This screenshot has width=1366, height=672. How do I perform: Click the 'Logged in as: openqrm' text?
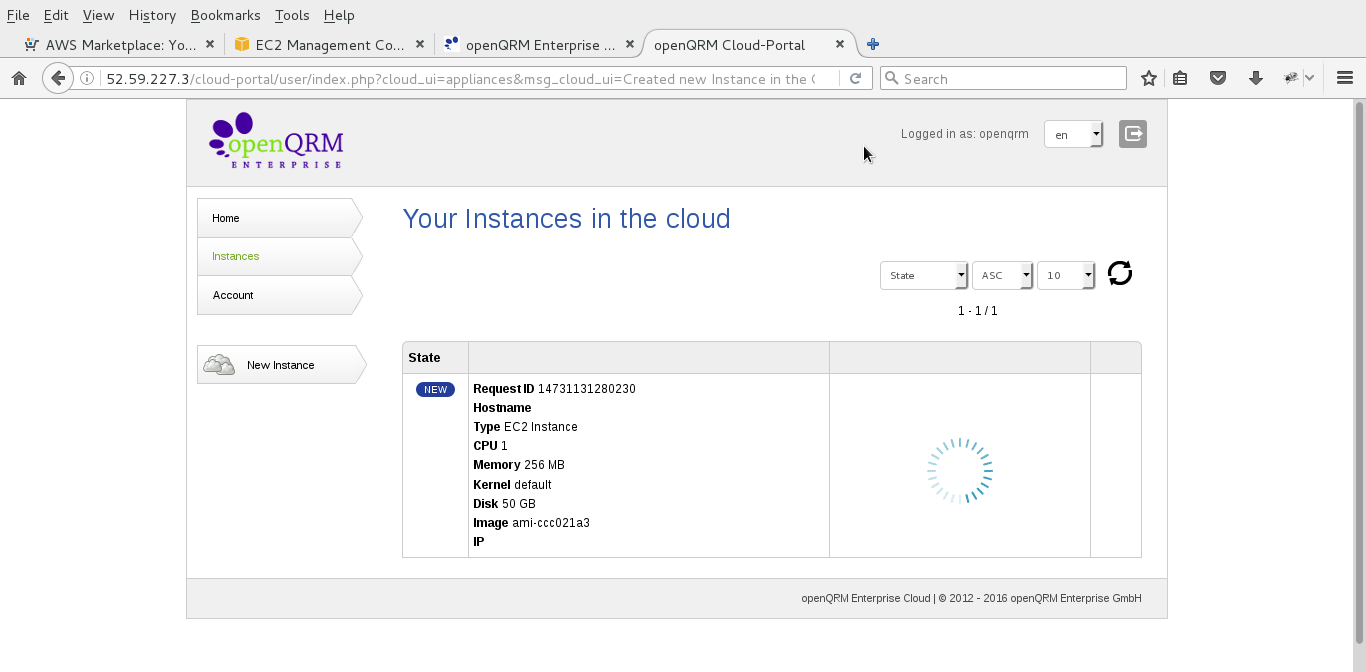pos(964,134)
